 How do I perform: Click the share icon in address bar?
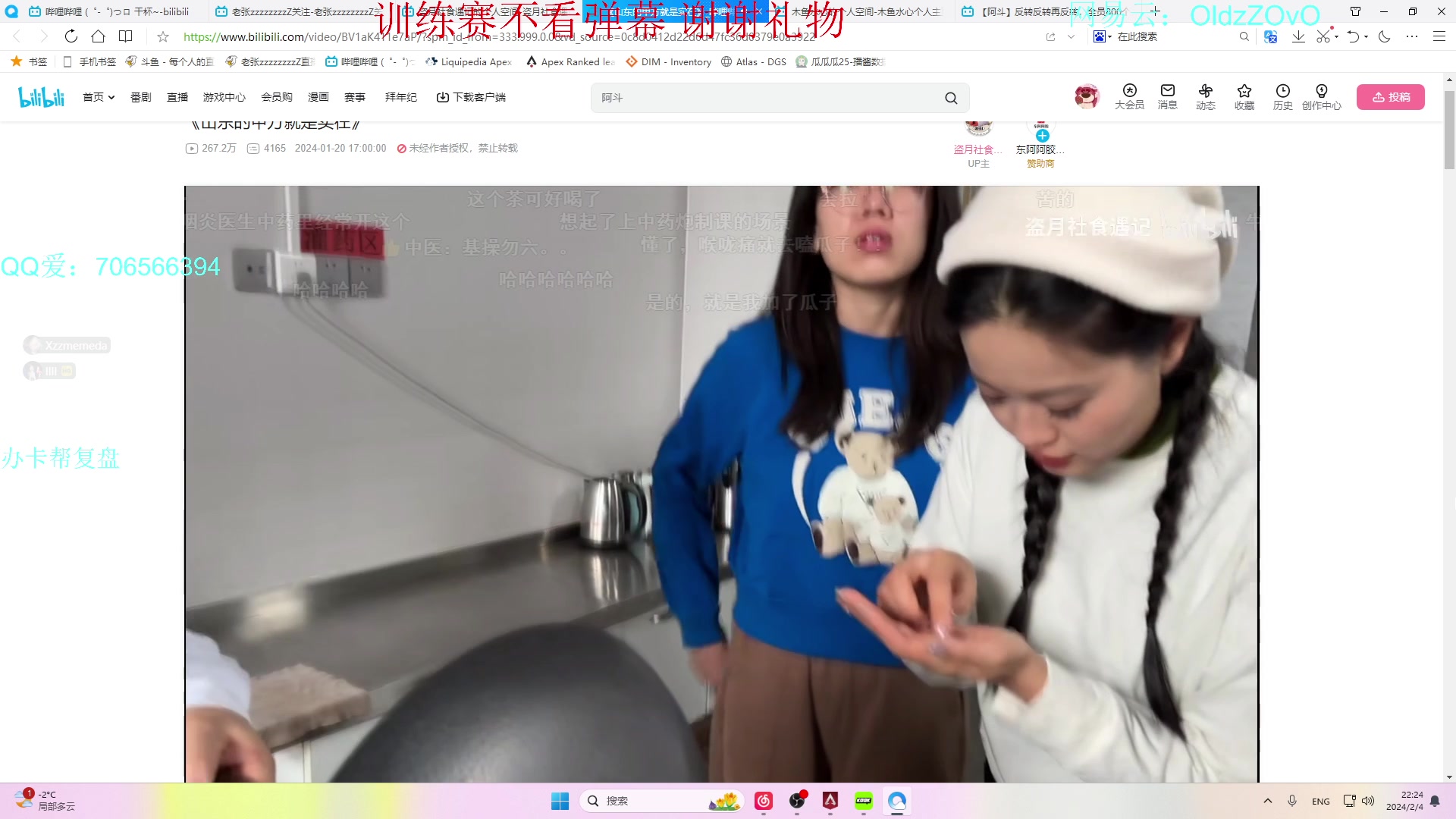1051,36
